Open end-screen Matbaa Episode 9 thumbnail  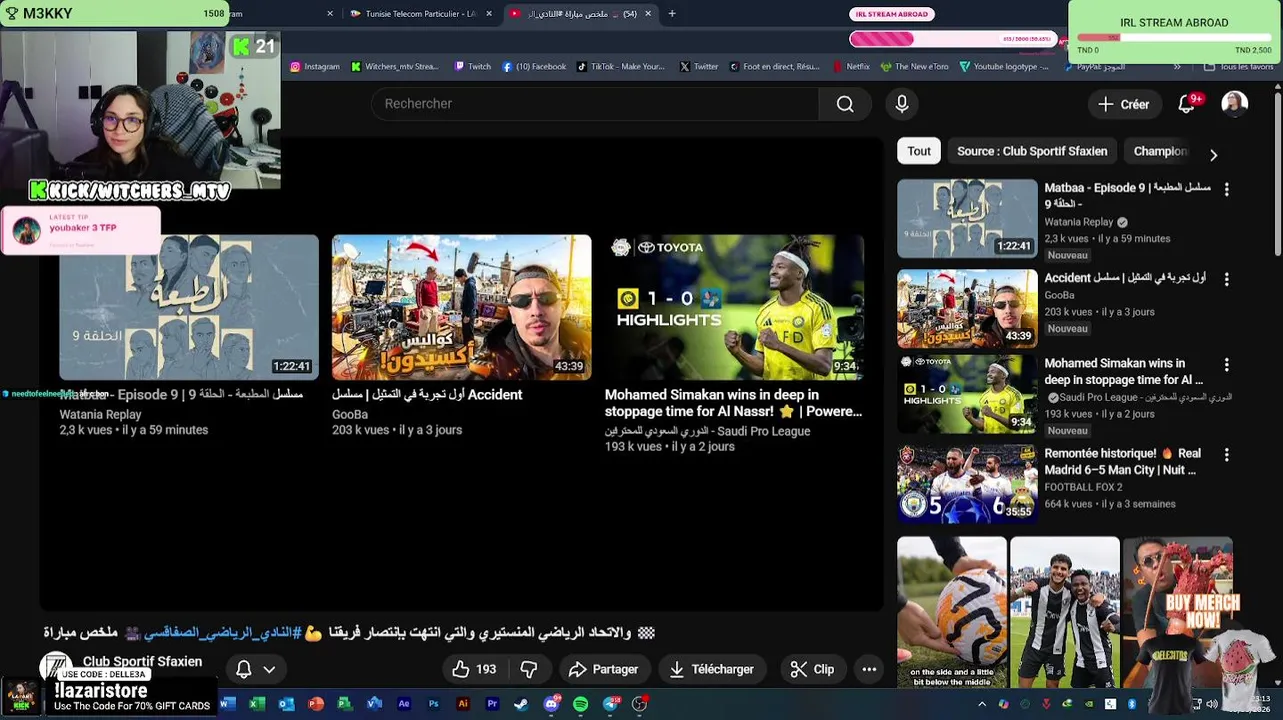coord(189,307)
